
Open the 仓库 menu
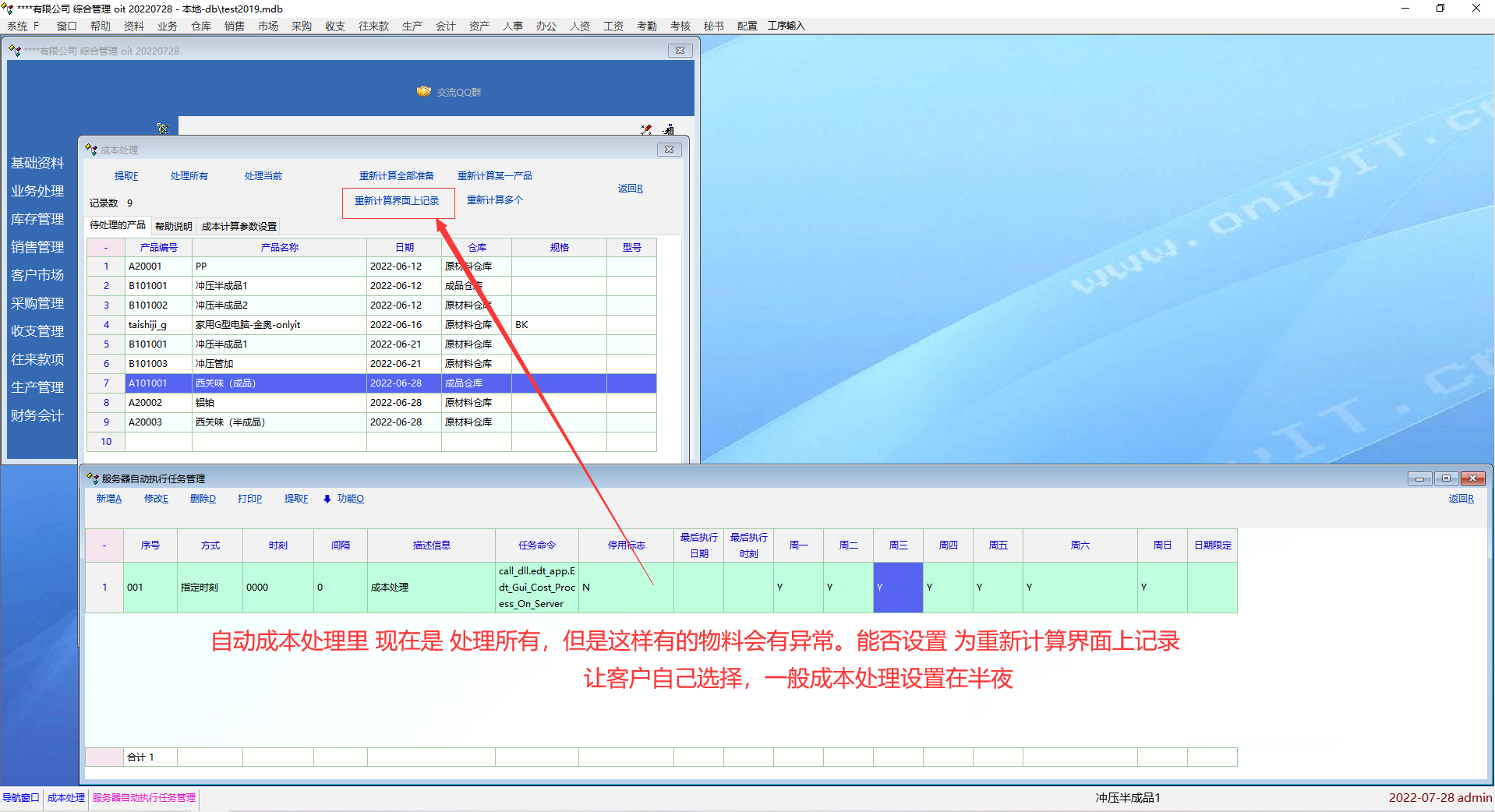[x=201, y=26]
